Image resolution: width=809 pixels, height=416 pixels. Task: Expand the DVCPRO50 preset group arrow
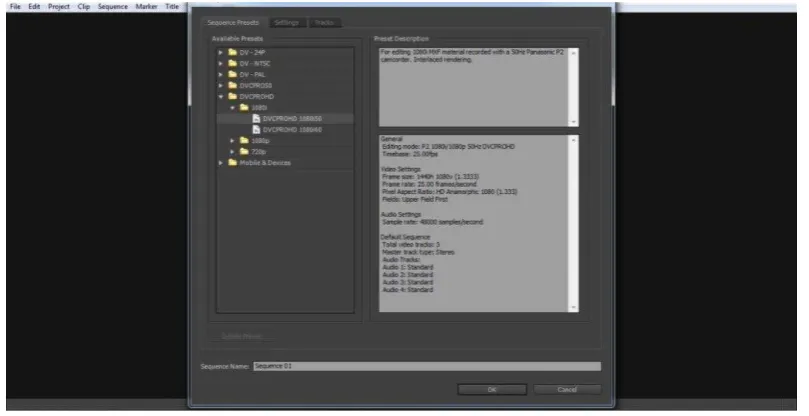(221, 86)
